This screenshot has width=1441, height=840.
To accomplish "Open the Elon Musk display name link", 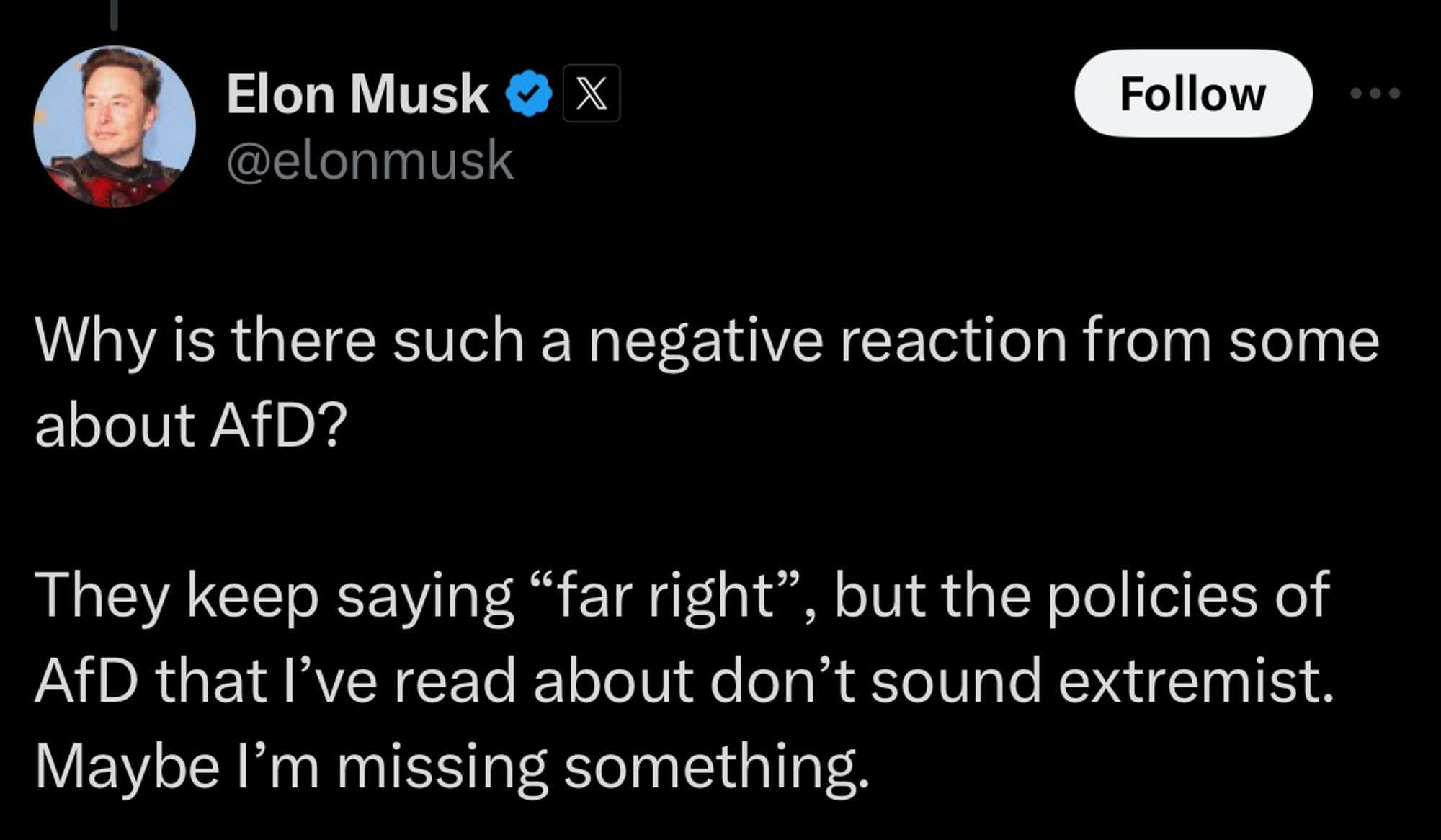I will [358, 94].
